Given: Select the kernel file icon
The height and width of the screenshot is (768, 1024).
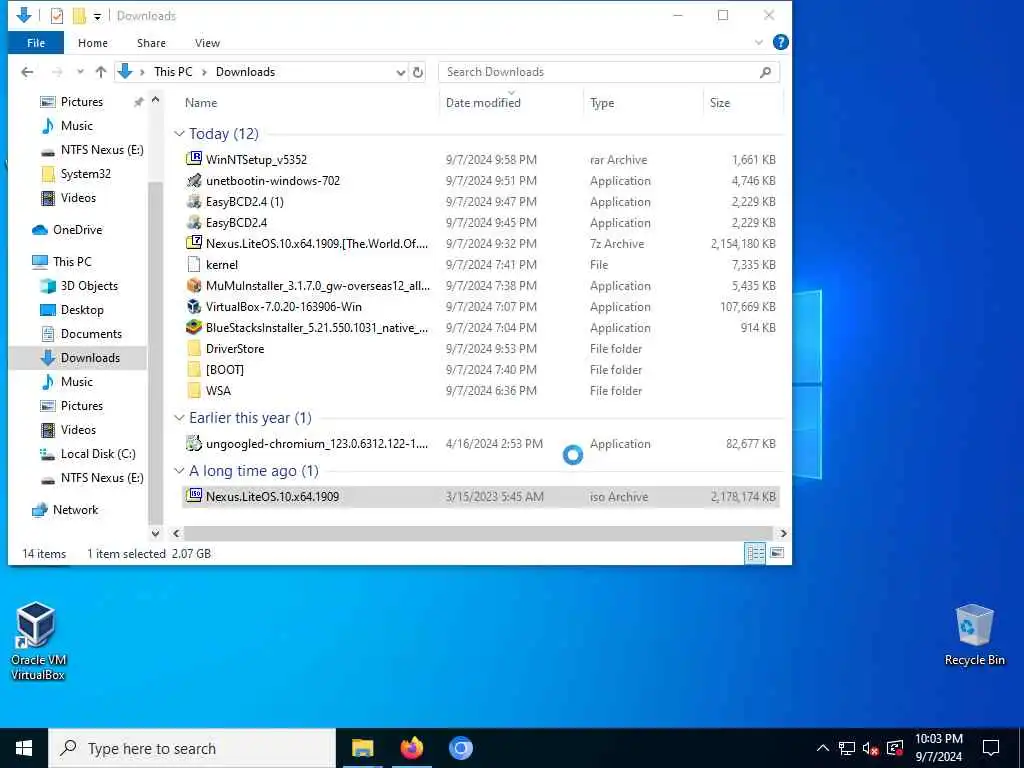Looking at the screenshot, I should click(194, 264).
